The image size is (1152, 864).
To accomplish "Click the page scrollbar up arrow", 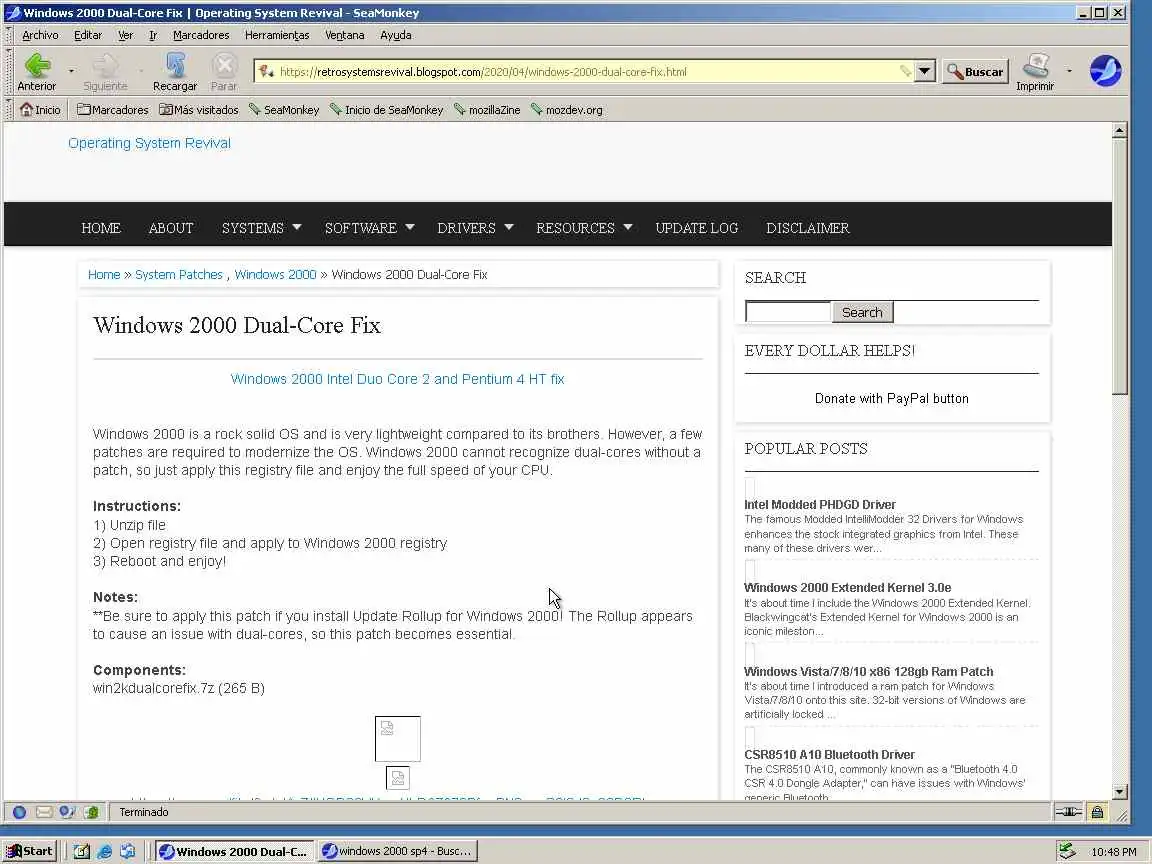I will tap(1119, 131).
